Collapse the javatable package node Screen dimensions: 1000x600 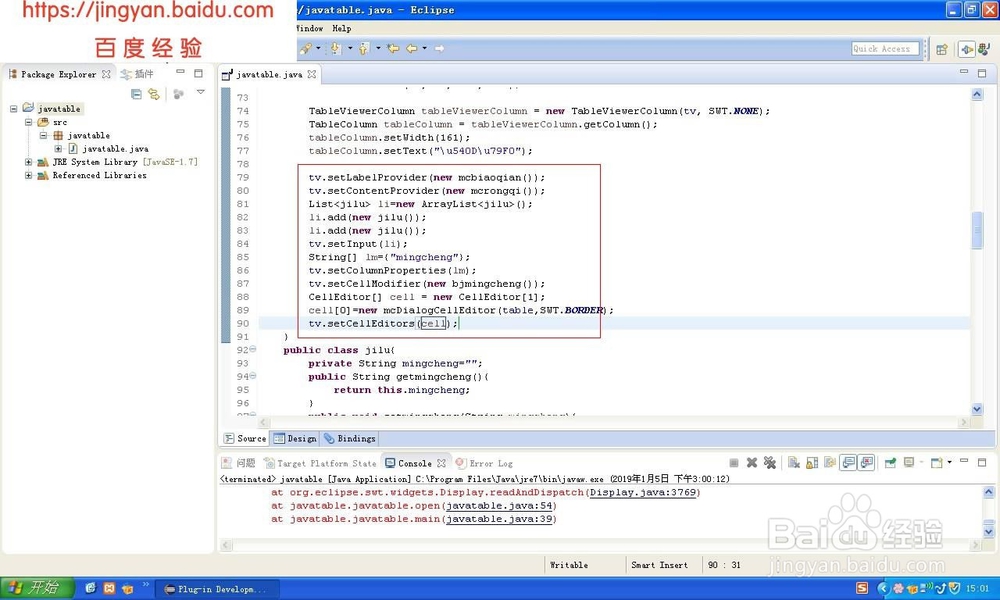tap(43, 135)
